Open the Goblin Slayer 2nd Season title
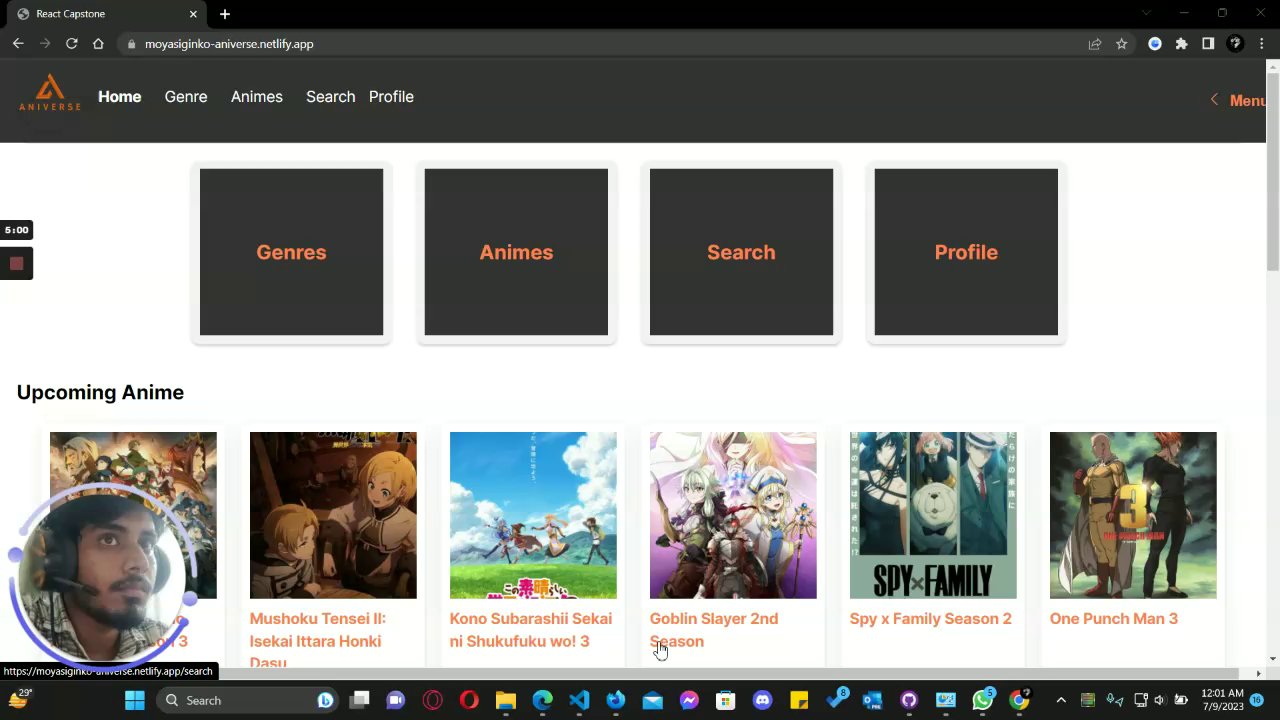Viewport: 1280px width, 720px height. pos(714,630)
